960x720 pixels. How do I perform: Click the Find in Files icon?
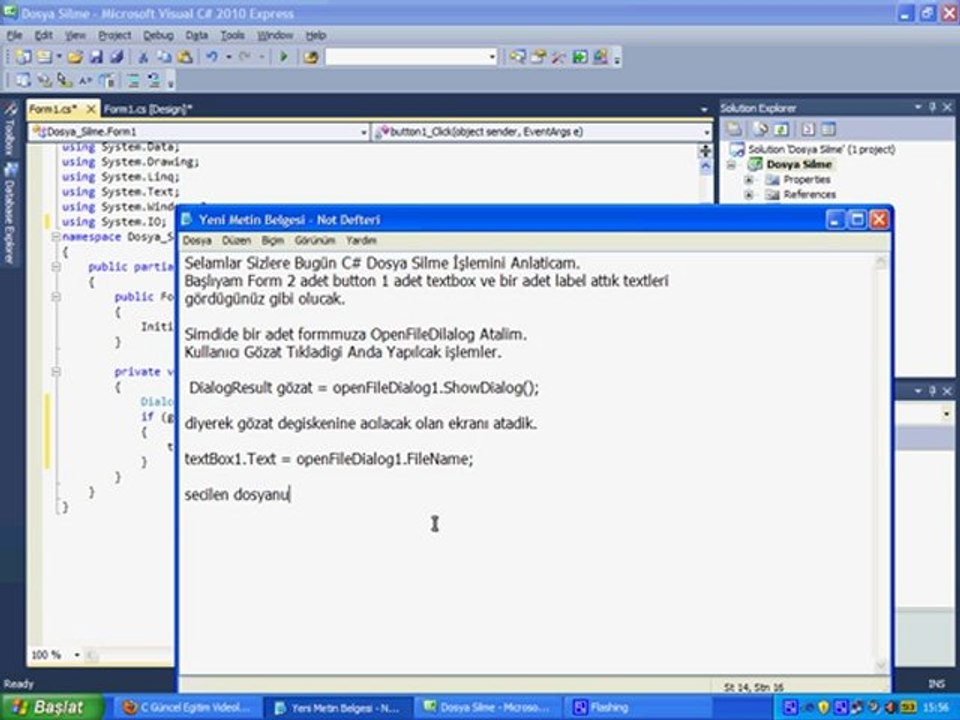310,57
